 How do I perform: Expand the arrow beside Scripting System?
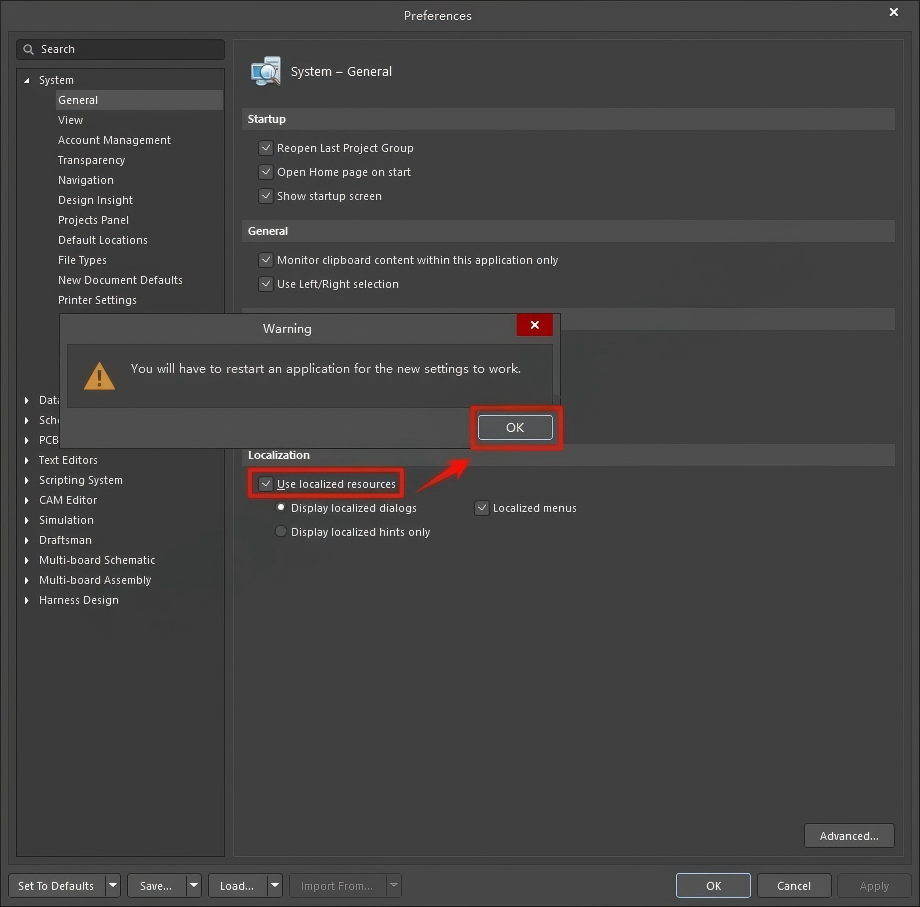tap(26, 480)
